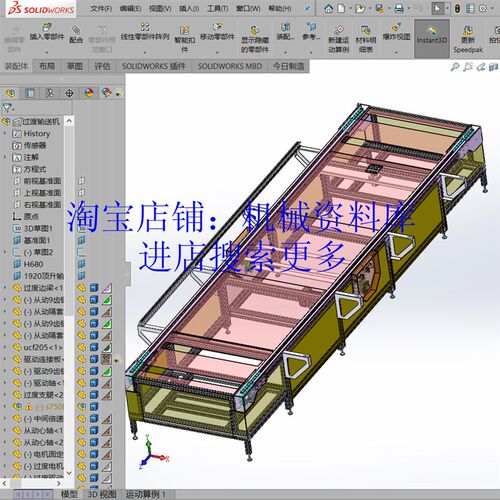500x500 pixels.
Task: Change the display mode cube for 过渡边梁<1
Action: tap(94, 288)
